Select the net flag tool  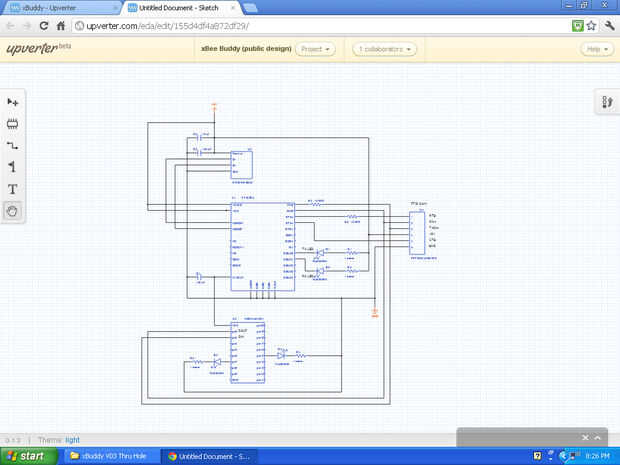(13, 167)
